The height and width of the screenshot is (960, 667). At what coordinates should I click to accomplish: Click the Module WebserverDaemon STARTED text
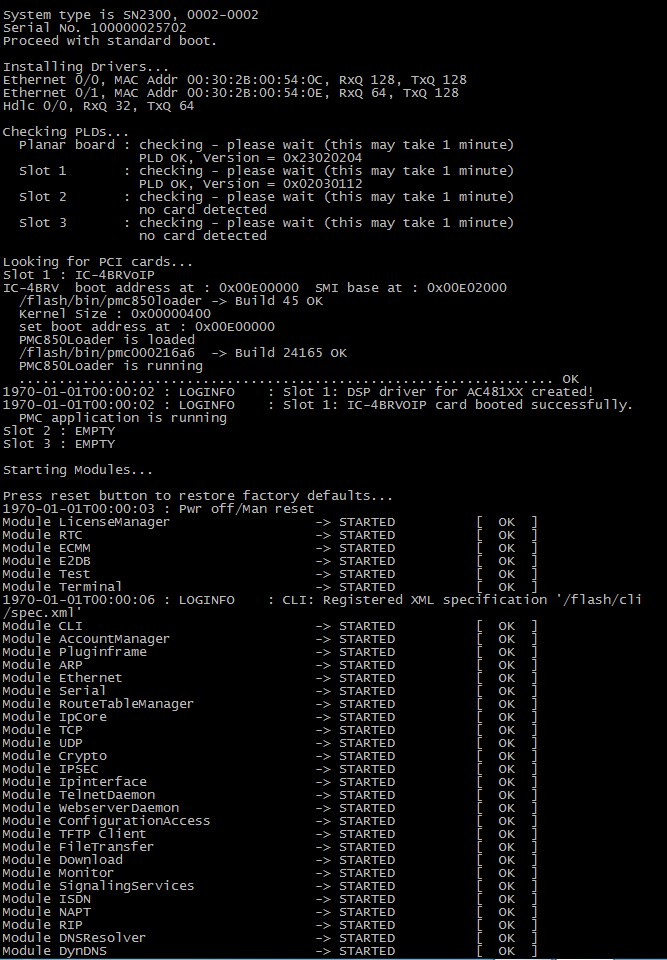(367, 808)
